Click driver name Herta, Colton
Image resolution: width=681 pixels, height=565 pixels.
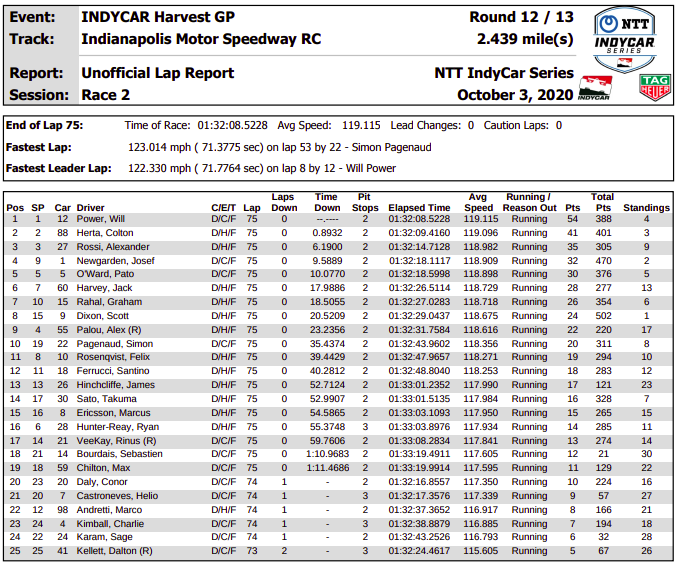[x=105, y=233]
